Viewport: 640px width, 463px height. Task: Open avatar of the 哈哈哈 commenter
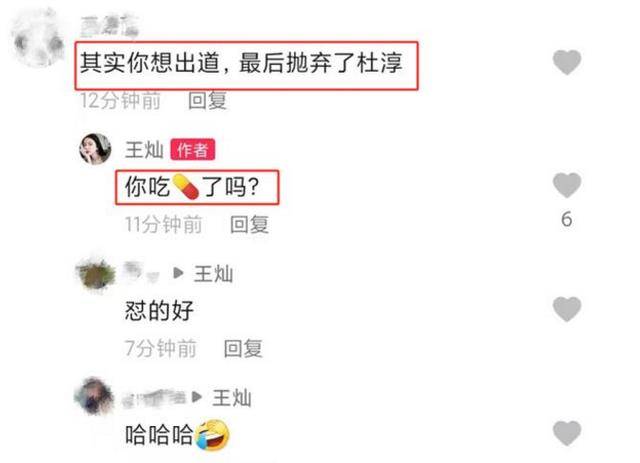coord(94,396)
